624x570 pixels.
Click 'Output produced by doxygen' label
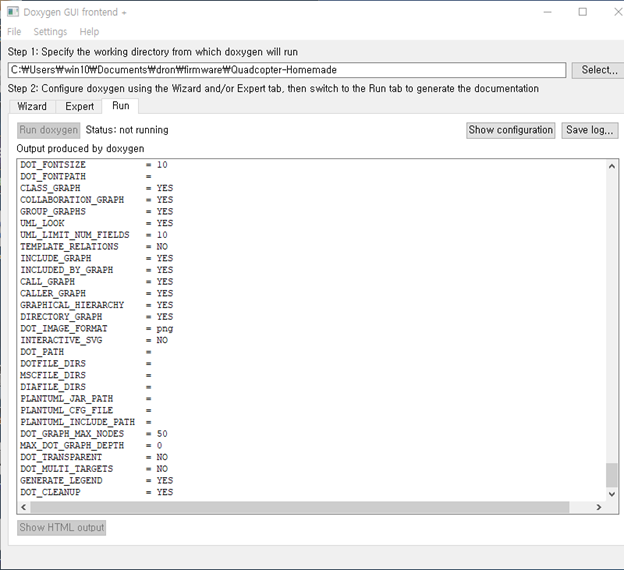(80, 148)
